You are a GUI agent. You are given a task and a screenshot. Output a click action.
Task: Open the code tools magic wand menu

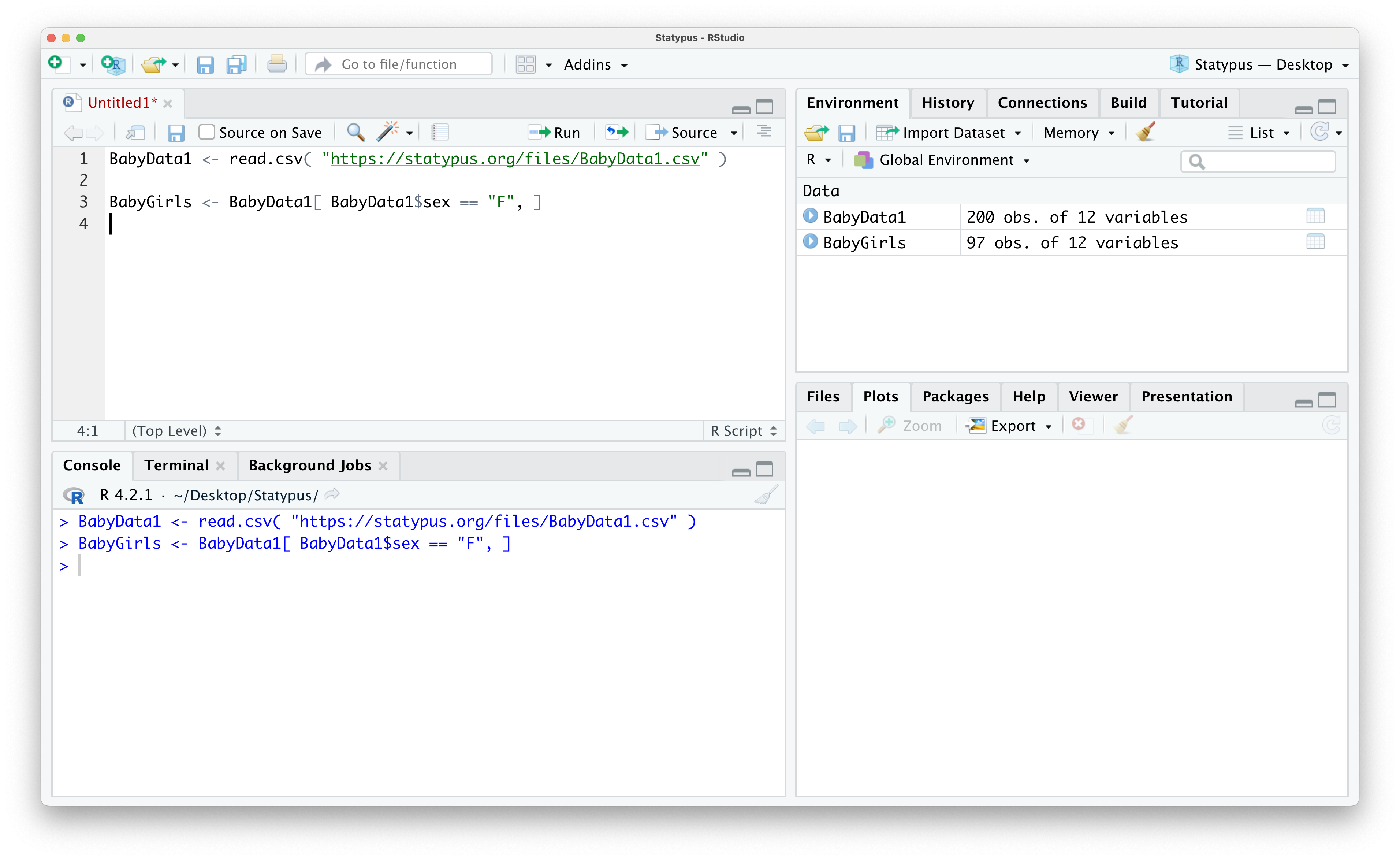(391, 132)
